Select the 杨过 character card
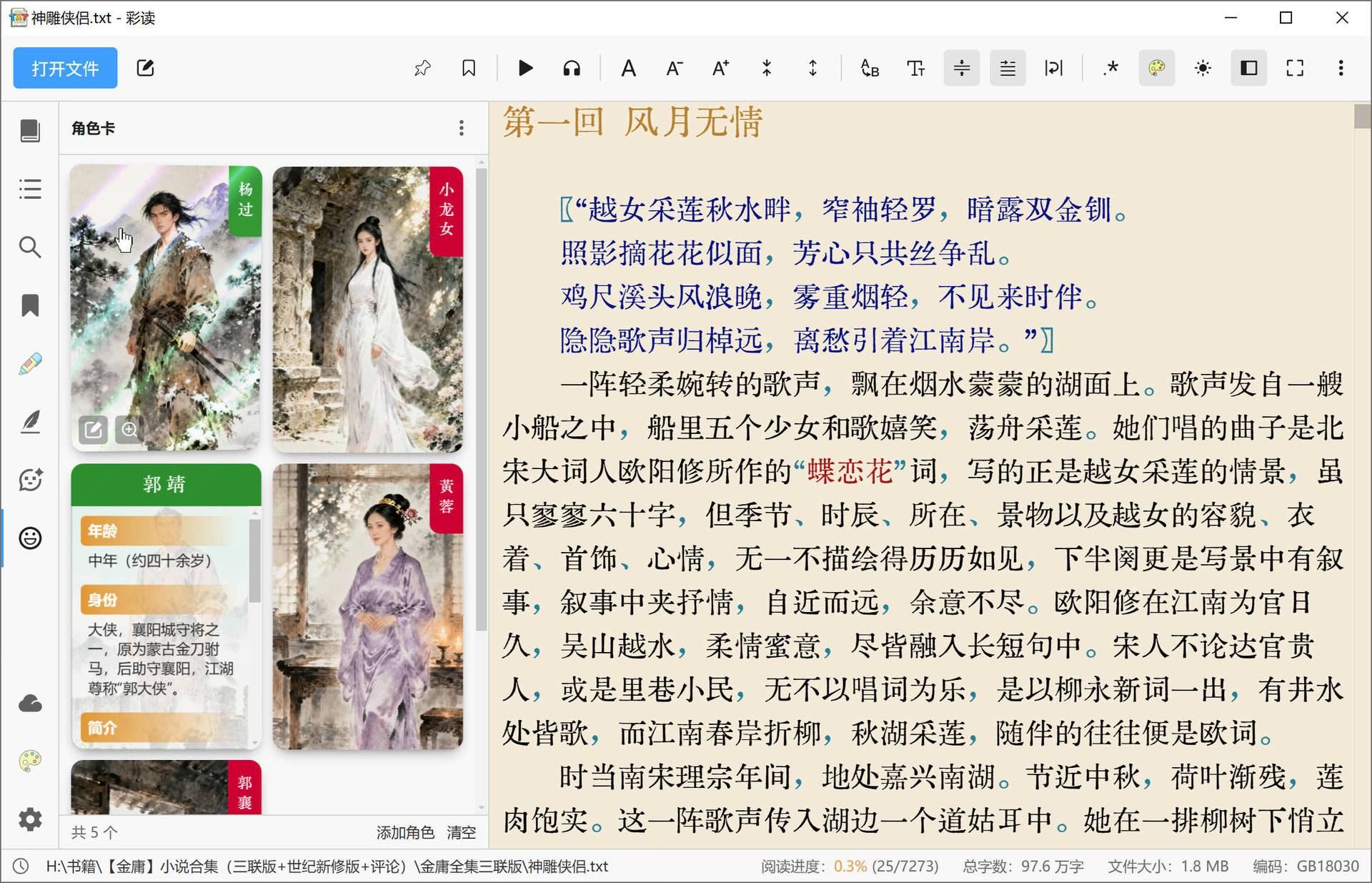1372x883 pixels. point(166,308)
